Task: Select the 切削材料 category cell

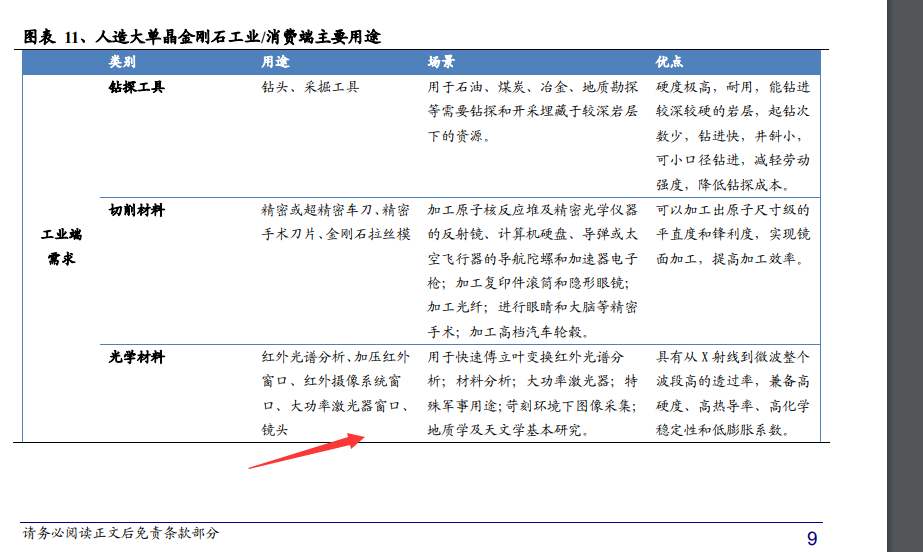Action: coord(136,211)
